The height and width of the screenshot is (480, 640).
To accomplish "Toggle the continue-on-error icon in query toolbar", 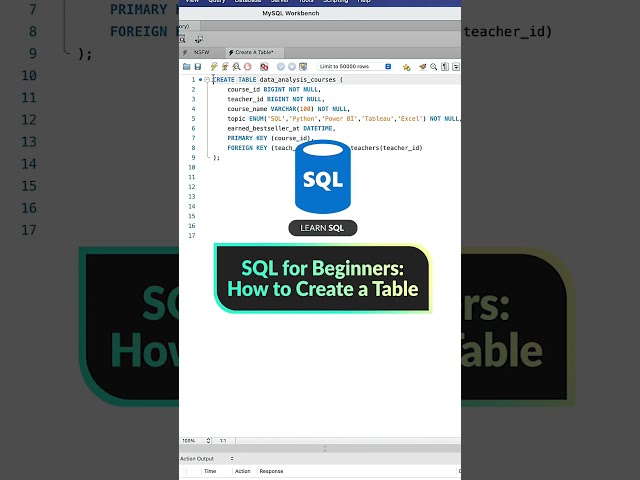I will 264,67.
